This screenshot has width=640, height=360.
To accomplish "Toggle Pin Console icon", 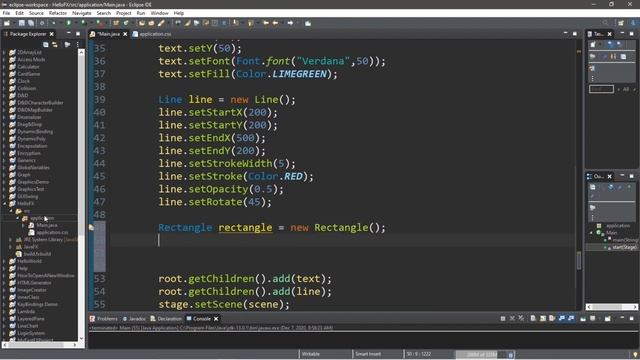I will click(583, 318).
